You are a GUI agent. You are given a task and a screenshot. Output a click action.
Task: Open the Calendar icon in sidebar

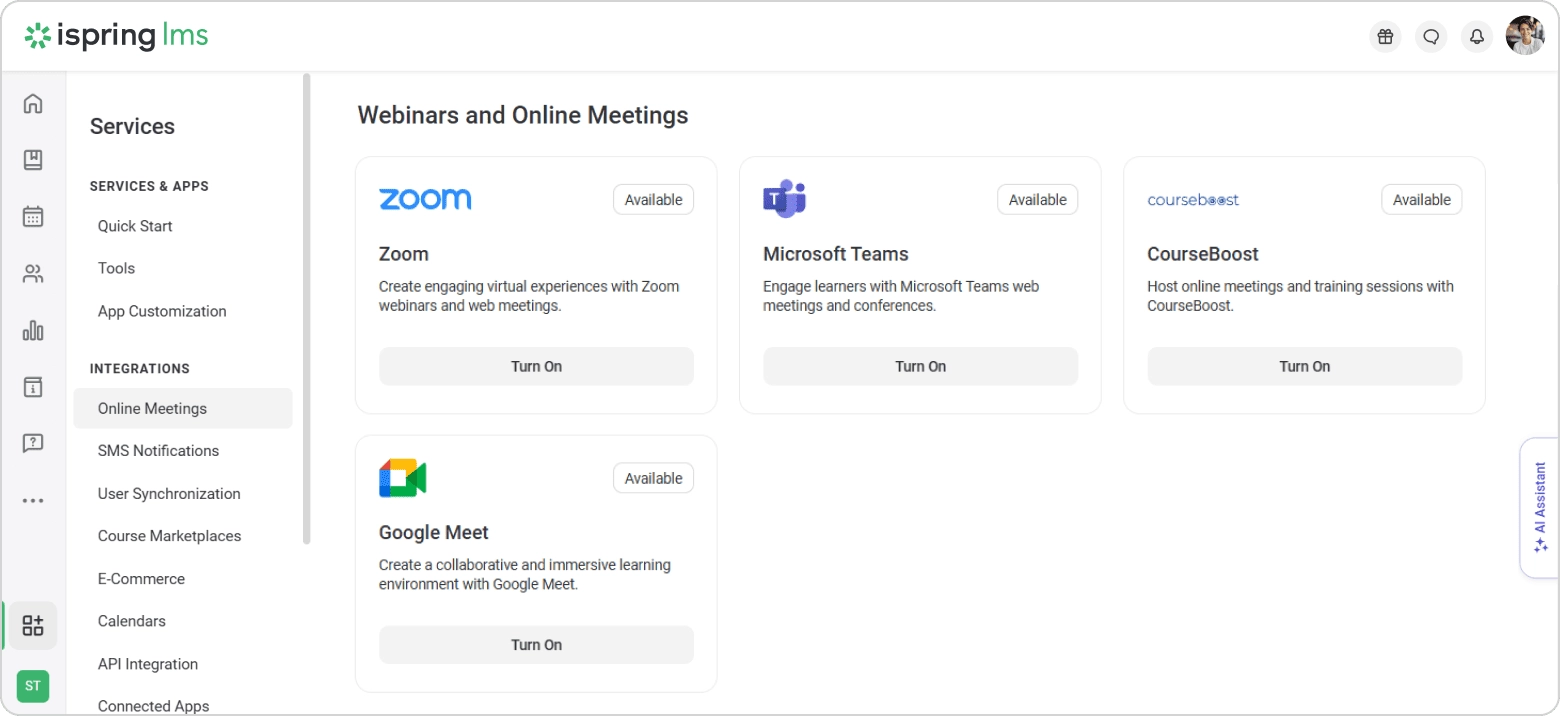(33, 215)
